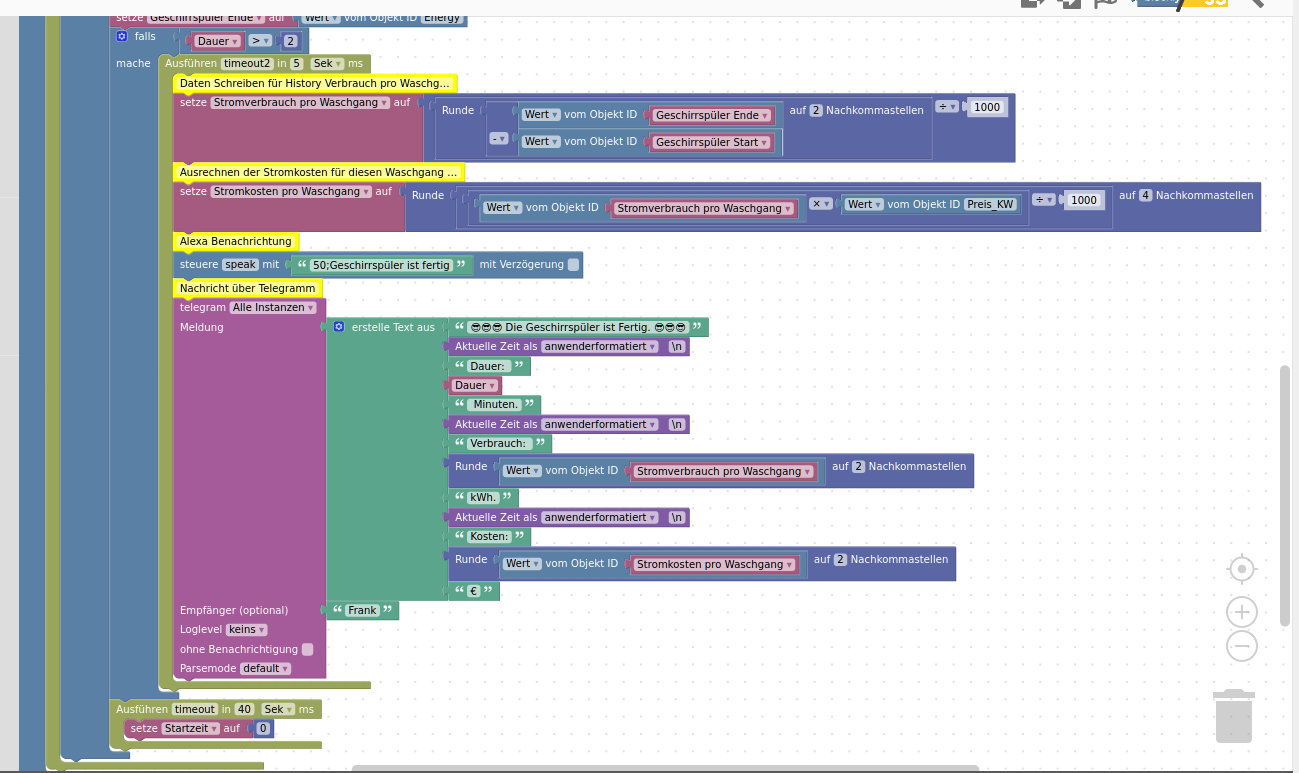Edit the Preis_KW object ID field
The width and height of the screenshot is (1299, 773).
pyautogui.click(x=992, y=204)
